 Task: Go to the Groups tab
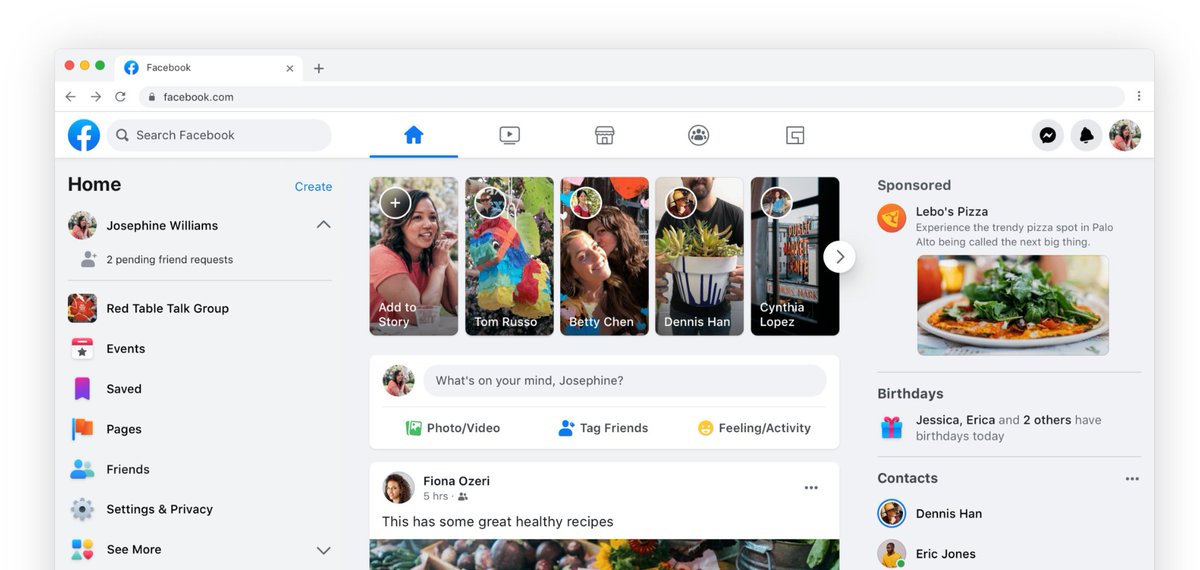pos(699,135)
